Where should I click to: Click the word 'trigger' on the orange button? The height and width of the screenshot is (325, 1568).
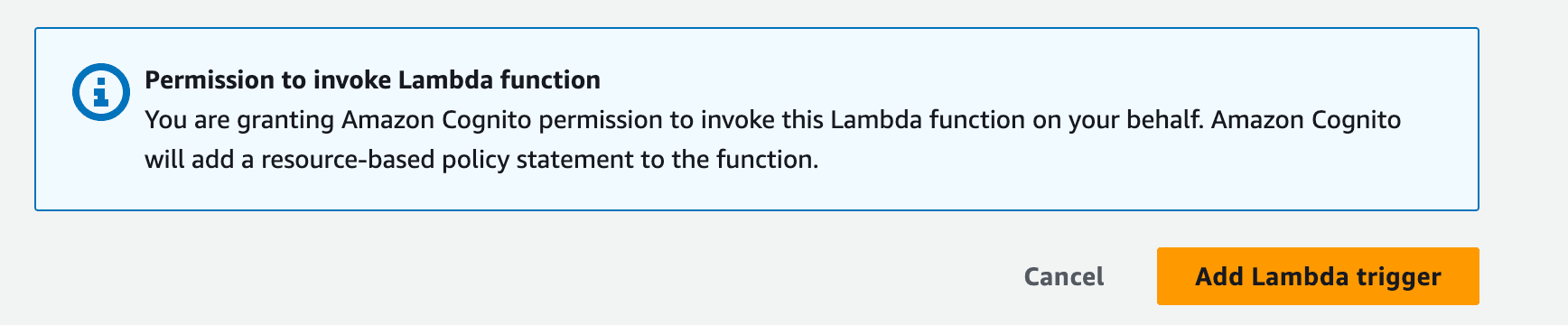pyautogui.click(x=1396, y=277)
